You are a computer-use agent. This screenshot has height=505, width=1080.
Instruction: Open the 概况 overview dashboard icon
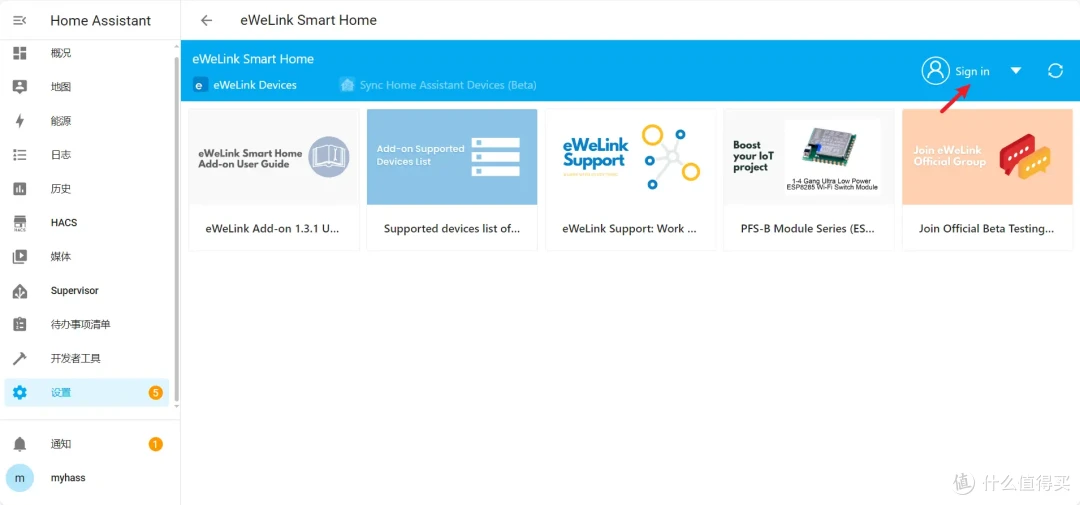(x=20, y=53)
